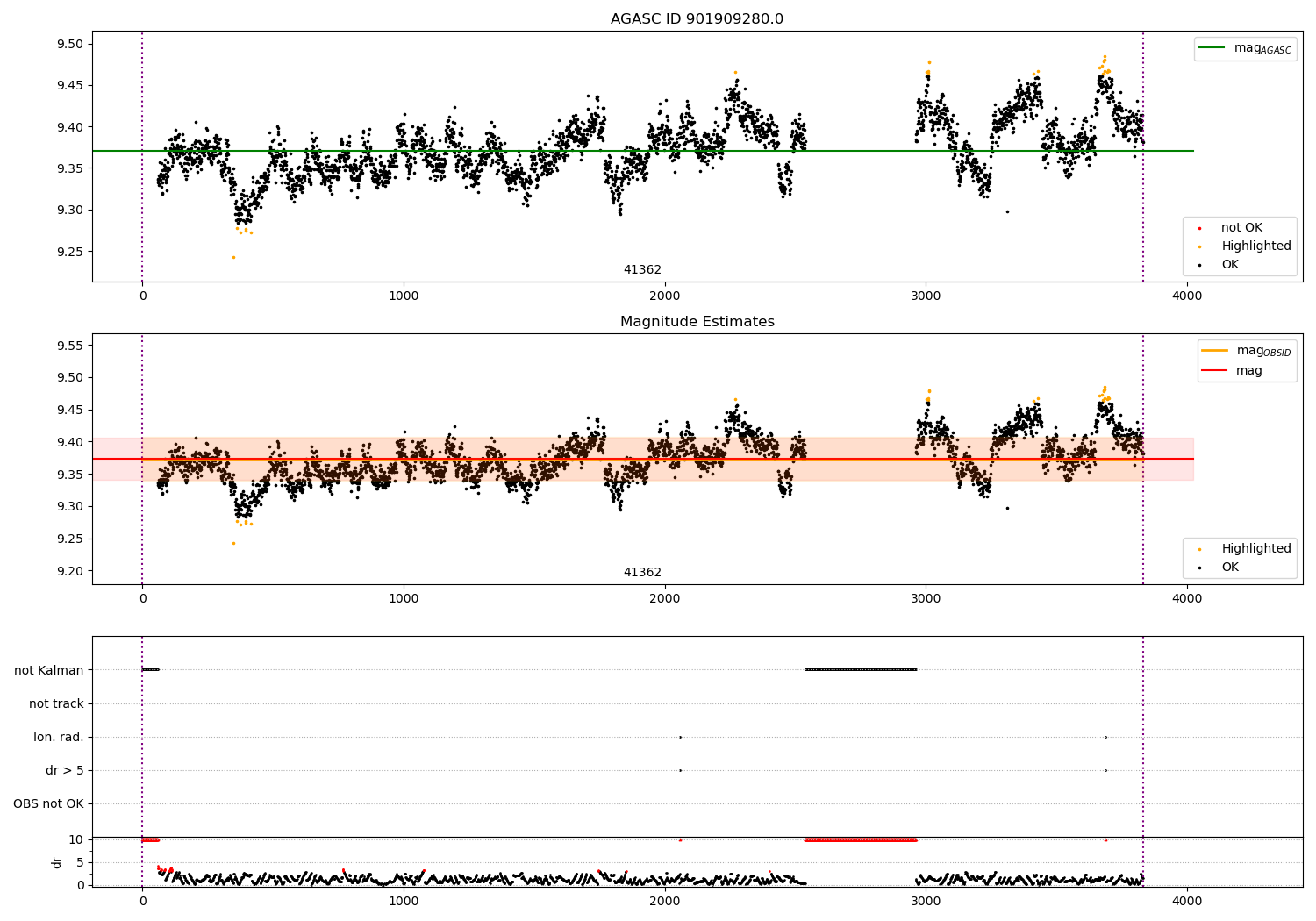1316x921 pixels.
Task: Click the 'not track' axis label
Action: 56,703
